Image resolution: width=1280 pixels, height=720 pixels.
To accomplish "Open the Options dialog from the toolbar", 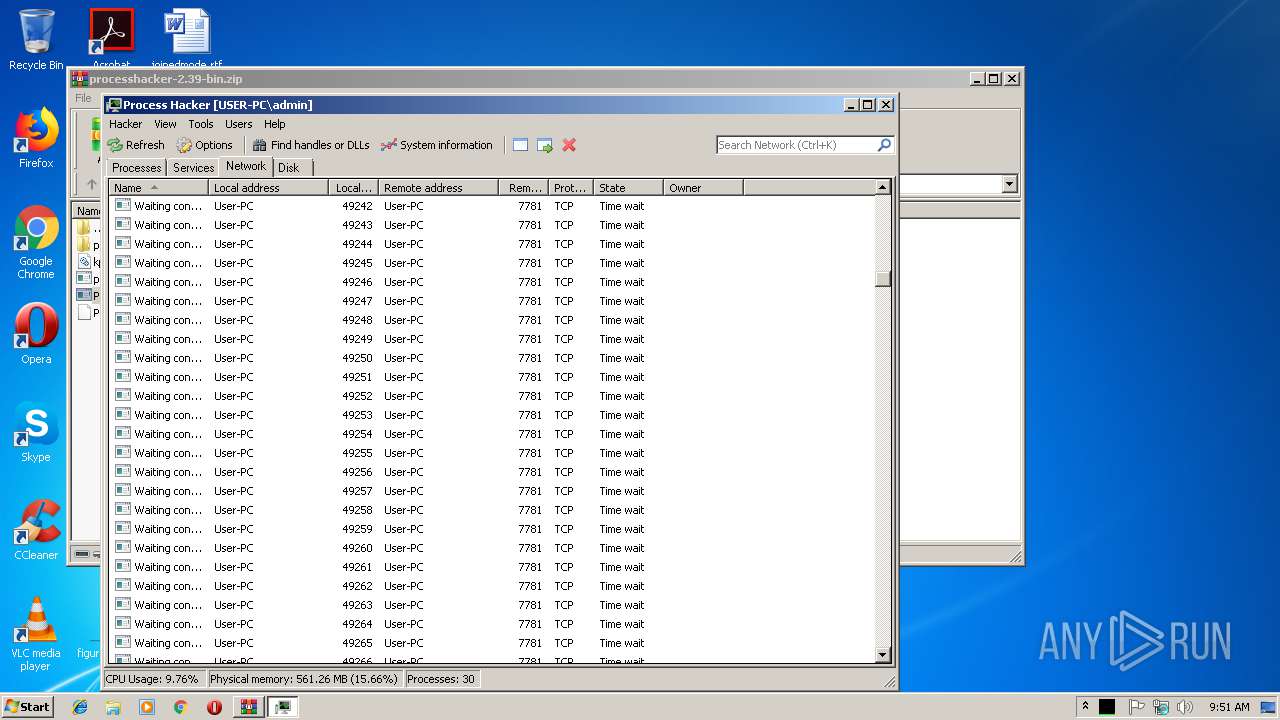I will click(x=204, y=145).
